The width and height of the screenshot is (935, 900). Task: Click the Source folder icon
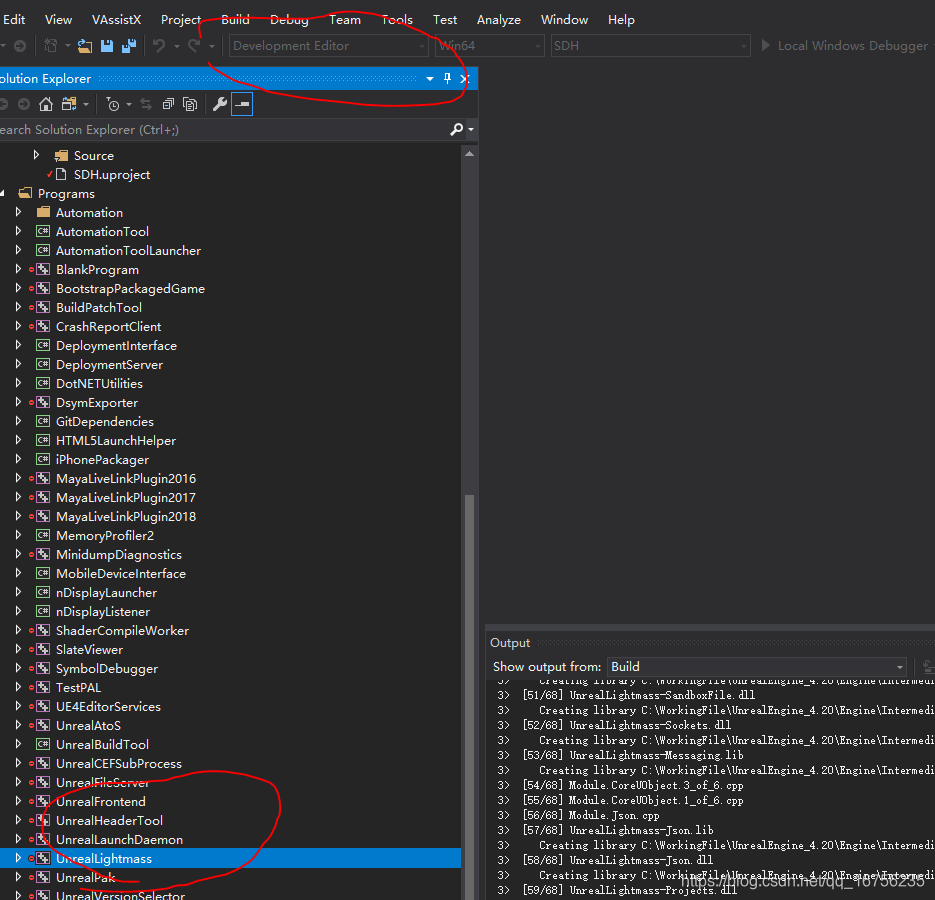coord(61,156)
